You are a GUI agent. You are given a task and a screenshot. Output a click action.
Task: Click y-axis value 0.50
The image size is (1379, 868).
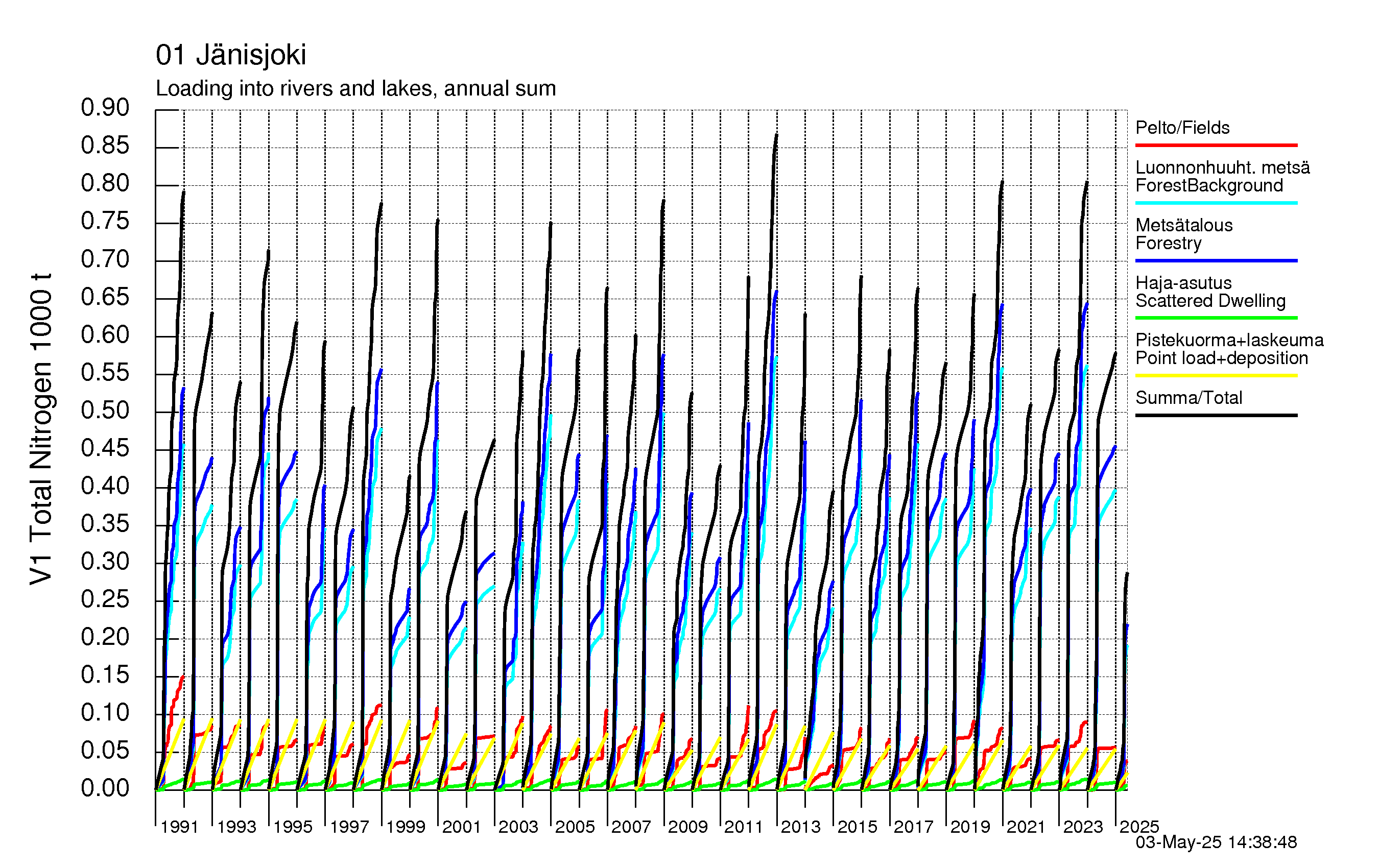click(105, 411)
